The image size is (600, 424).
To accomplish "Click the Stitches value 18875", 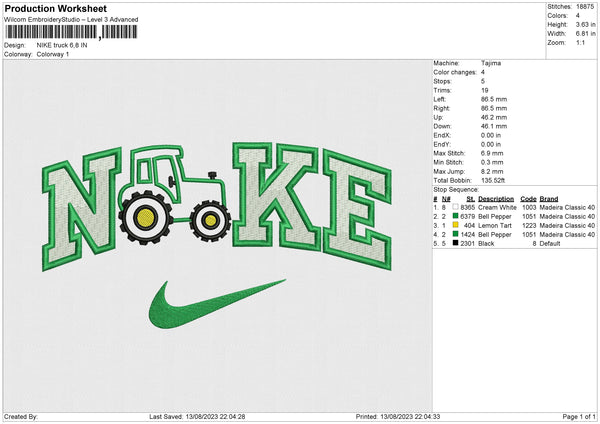I will 585,7.
